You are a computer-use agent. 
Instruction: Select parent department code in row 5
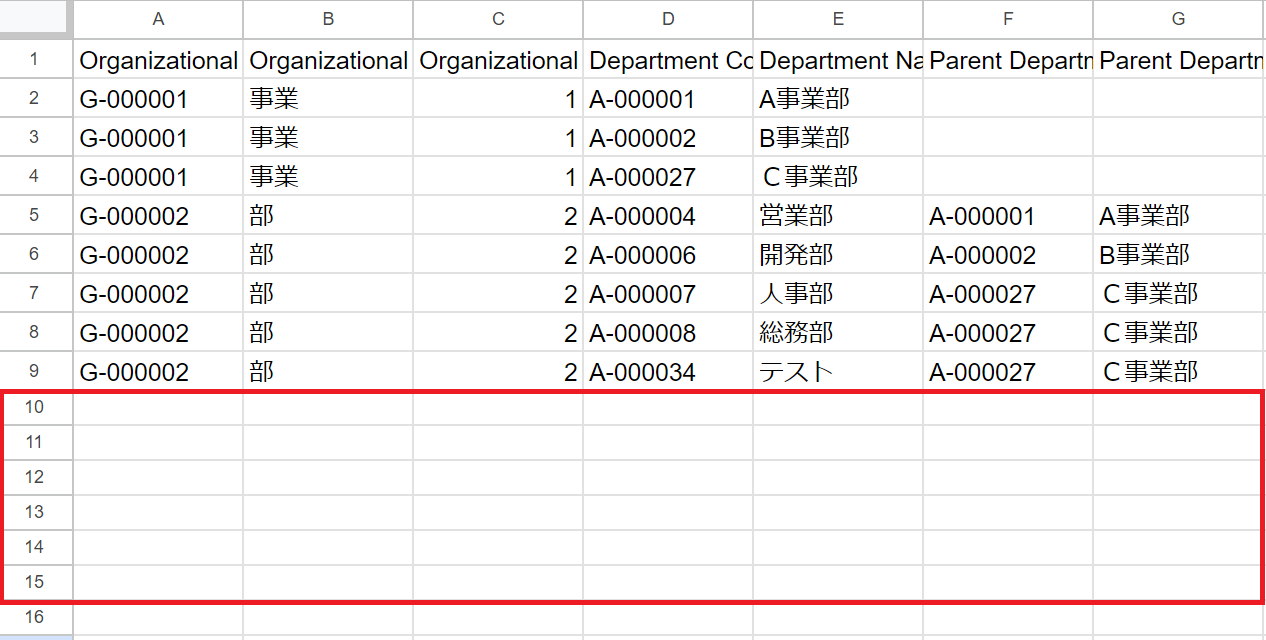point(1008,216)
